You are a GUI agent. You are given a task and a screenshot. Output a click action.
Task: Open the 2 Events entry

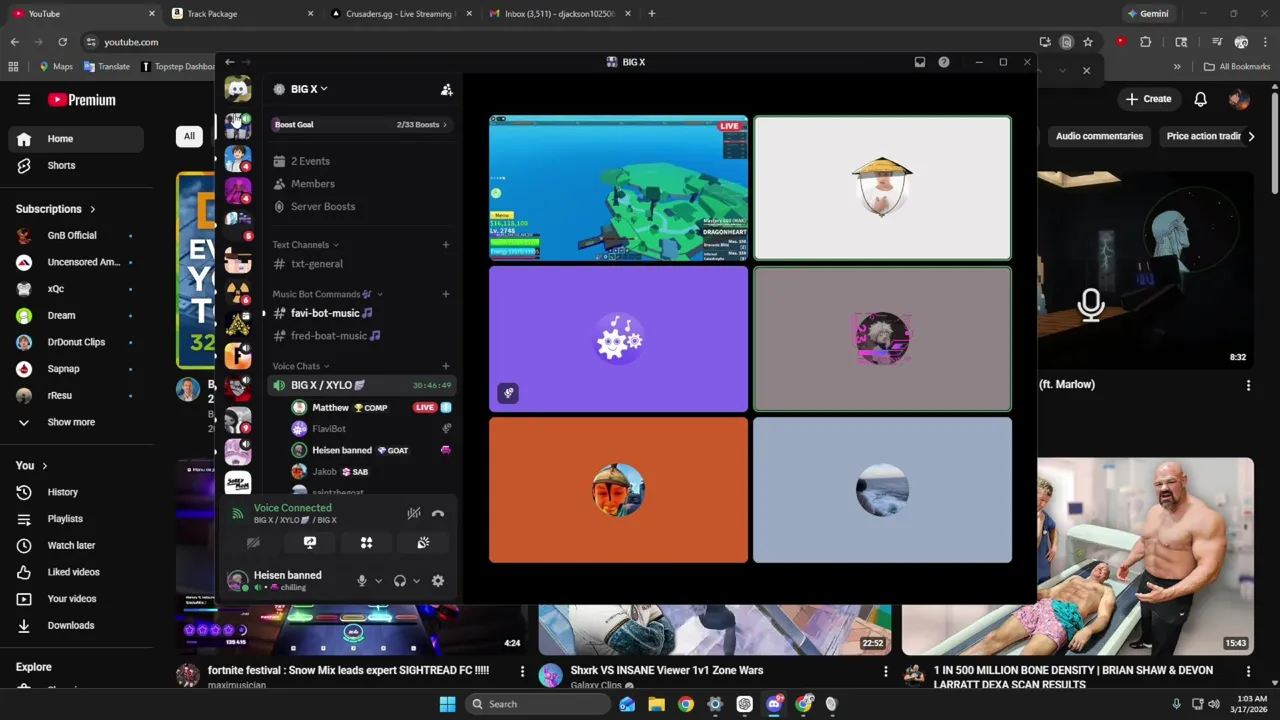(x=360, y=161)
